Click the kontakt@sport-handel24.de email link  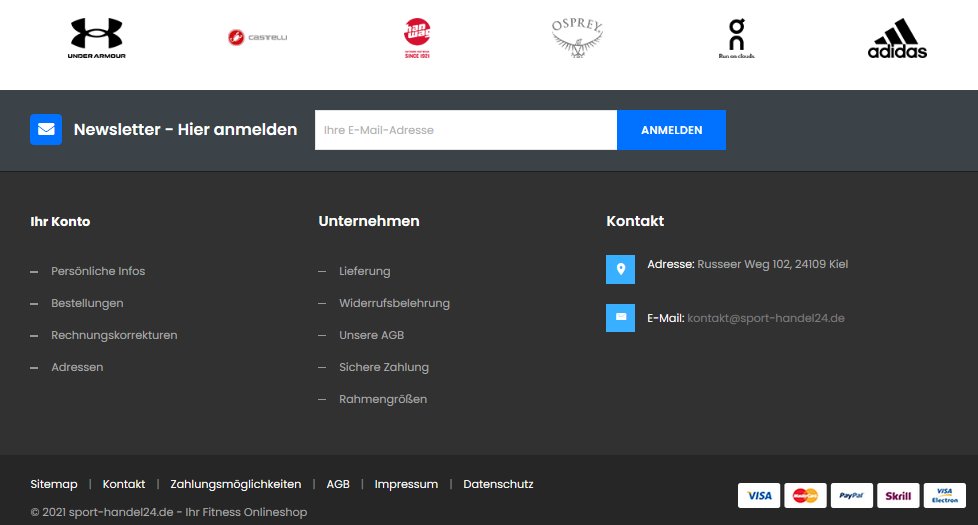point(766,318)
